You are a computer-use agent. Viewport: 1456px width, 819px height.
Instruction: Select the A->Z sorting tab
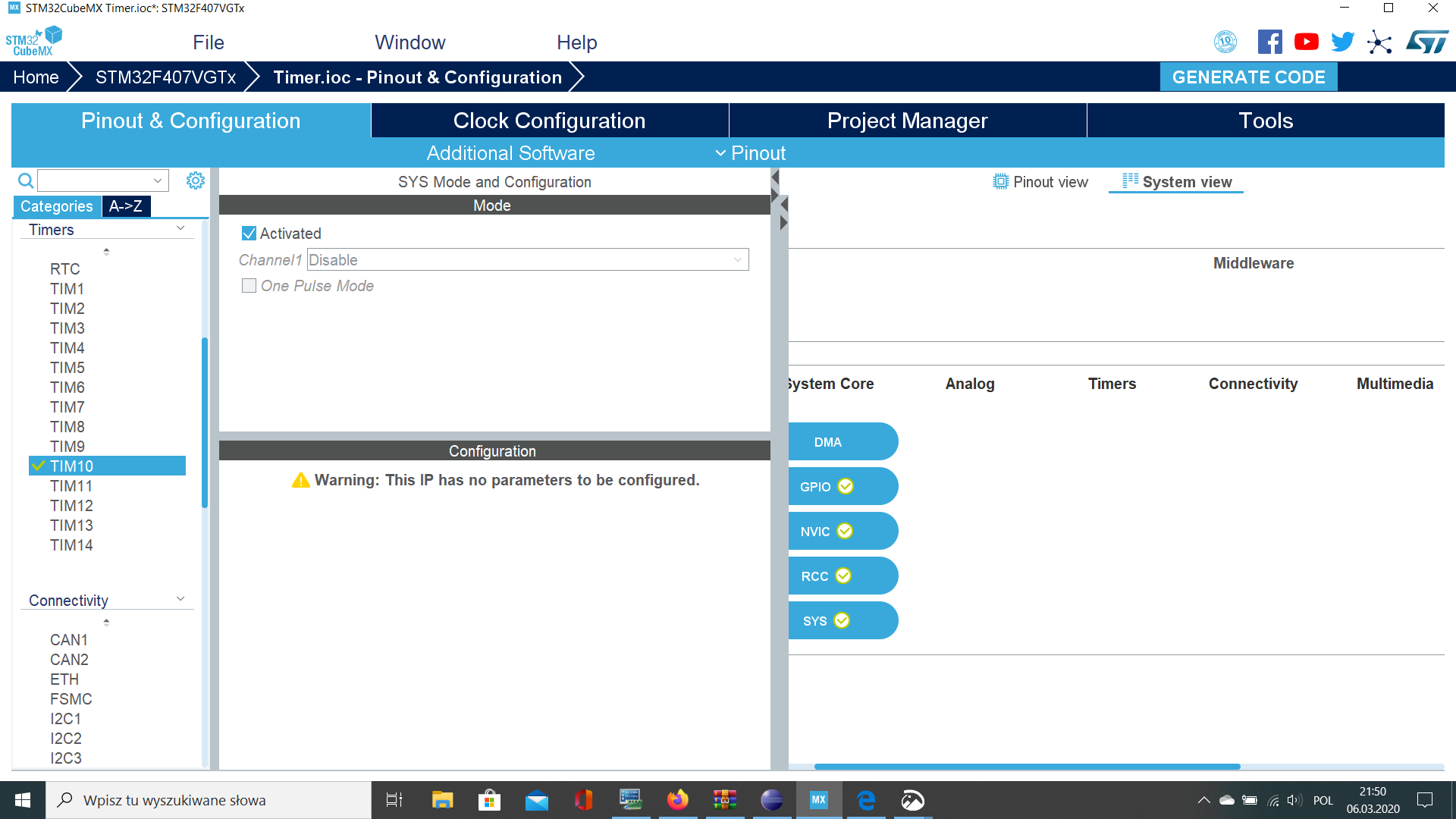[x=126, y=206]
